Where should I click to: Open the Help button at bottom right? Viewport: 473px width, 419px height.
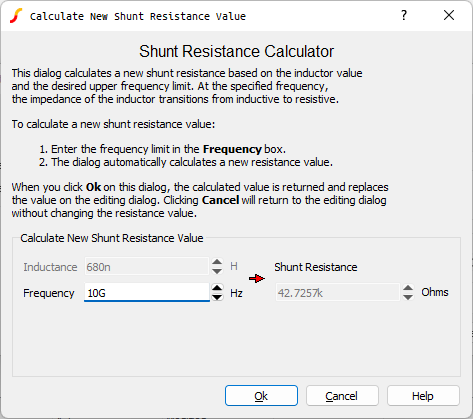pyautogui.click(x=423, y=396)
